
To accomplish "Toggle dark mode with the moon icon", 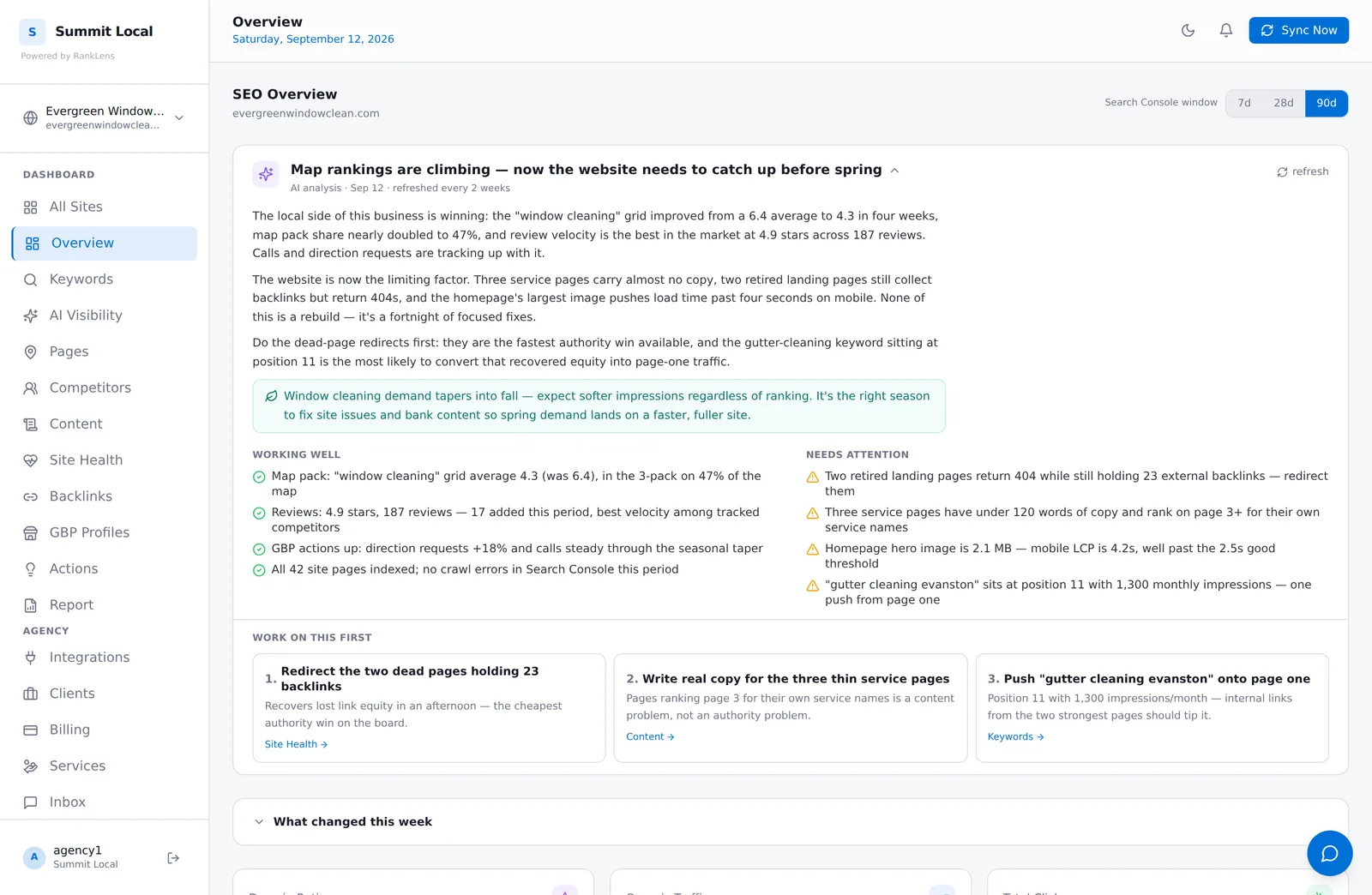I will pyautogui.click(x=1188, y=30).
